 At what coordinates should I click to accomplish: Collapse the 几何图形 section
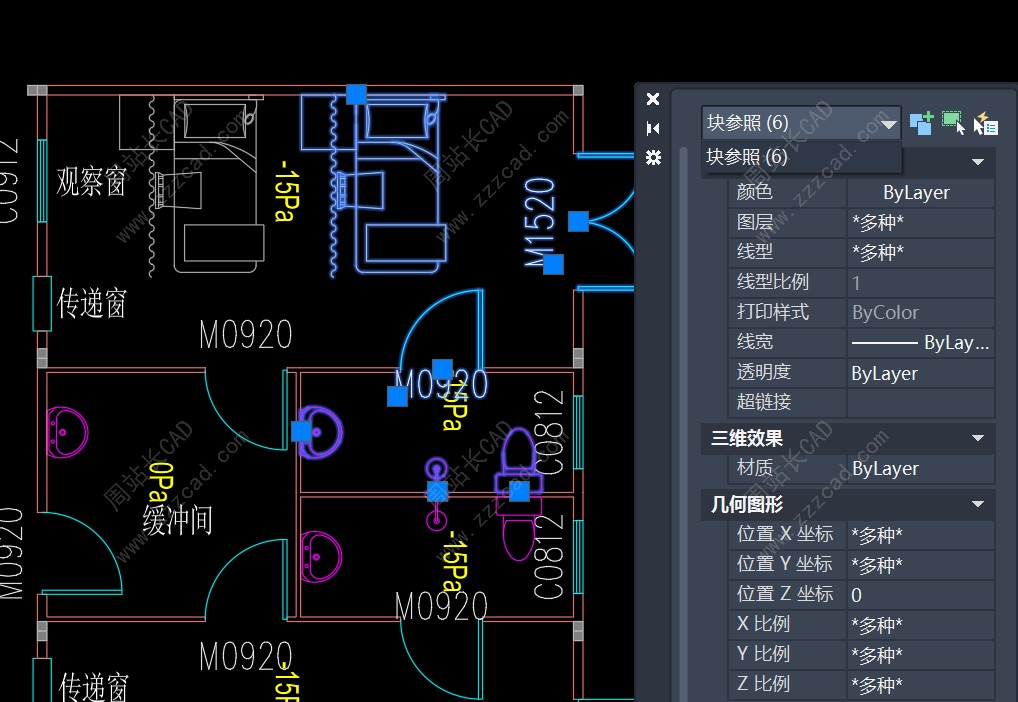click(x=978, y=504)
